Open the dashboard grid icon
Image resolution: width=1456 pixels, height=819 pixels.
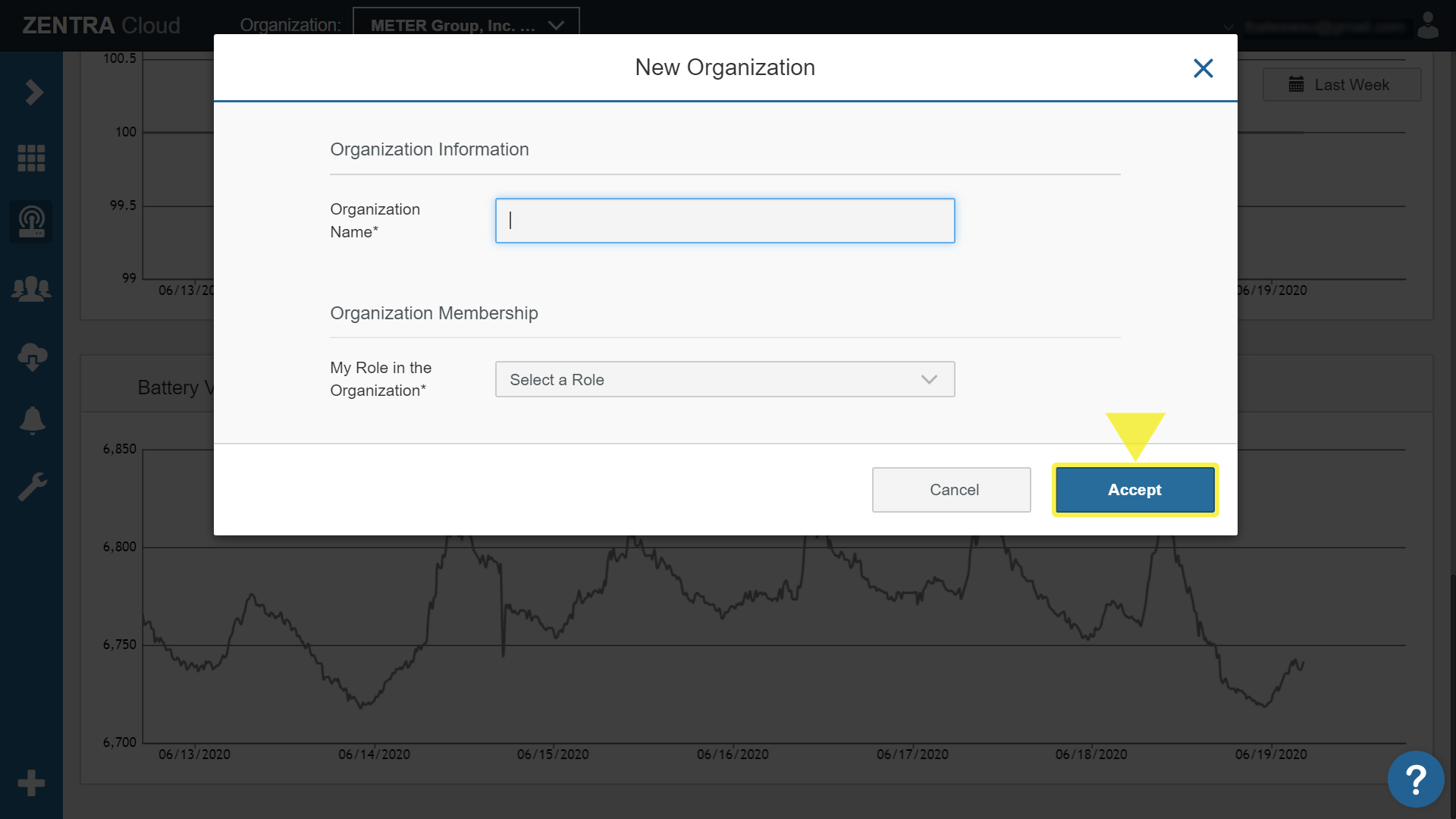(x=31, y=158)
